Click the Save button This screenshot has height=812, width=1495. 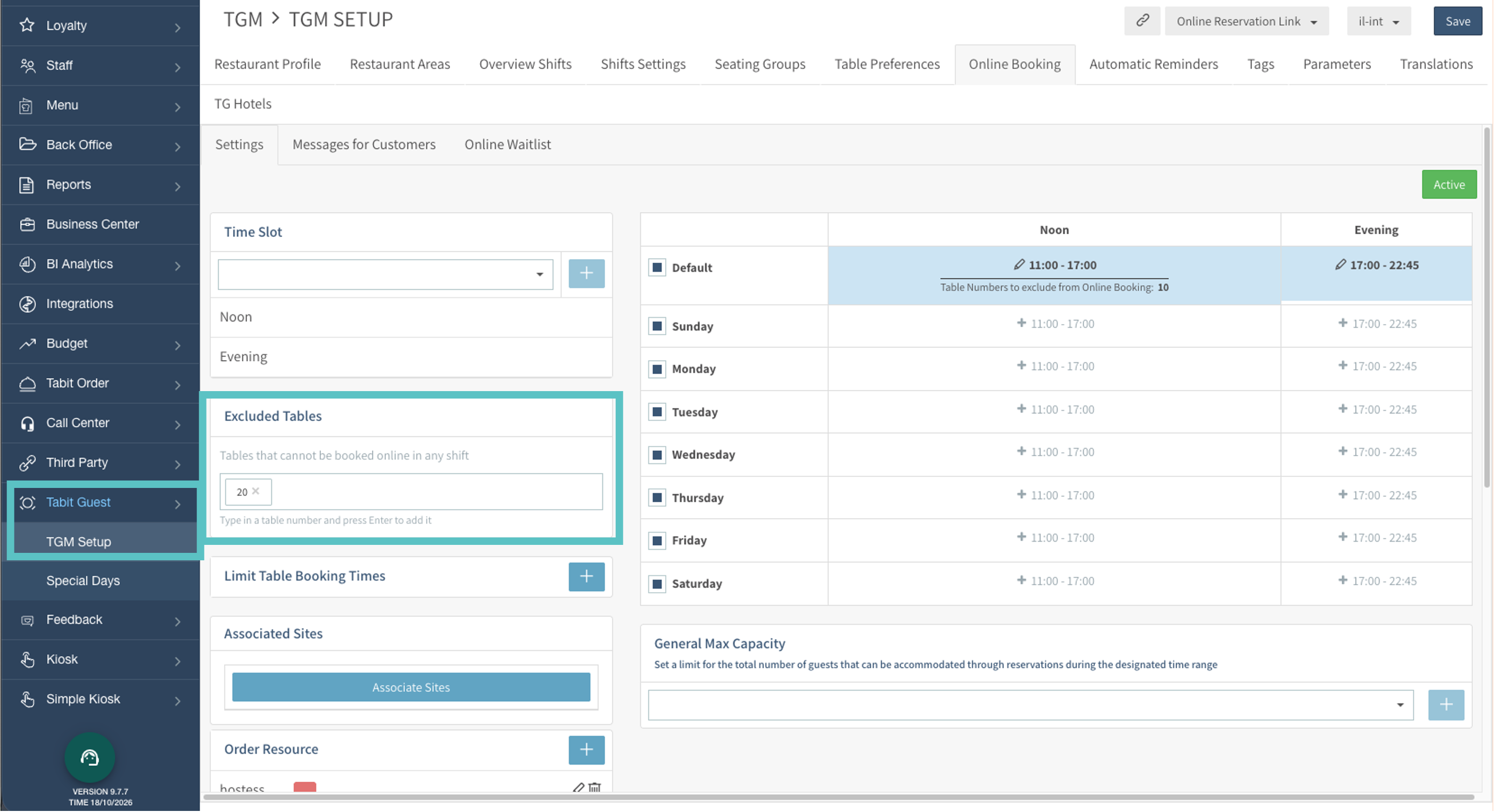tap(1457, 21)
